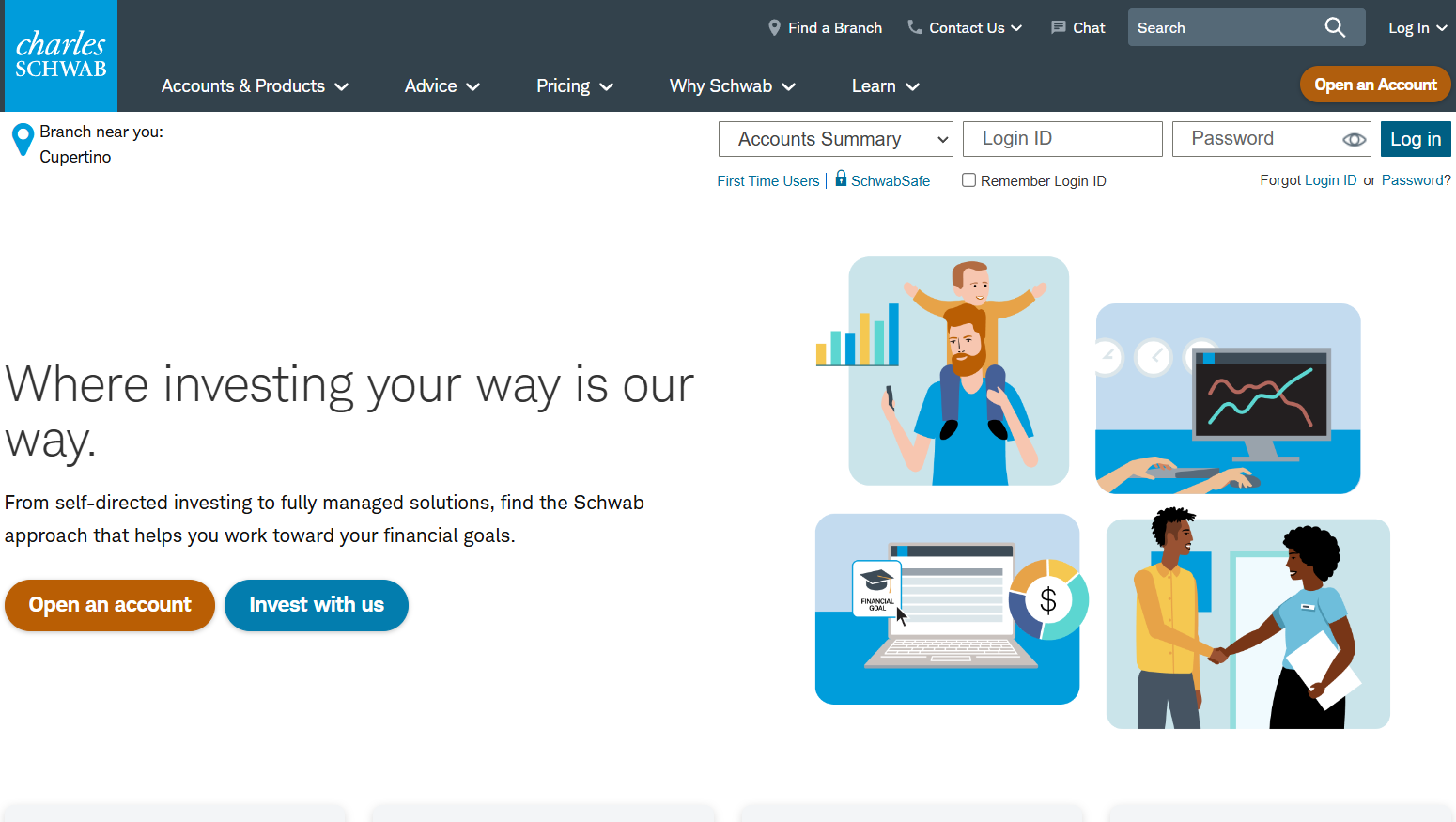Open the Pricing menu
This screenshot has width=1456, height=822.
(x=574, y=86)
